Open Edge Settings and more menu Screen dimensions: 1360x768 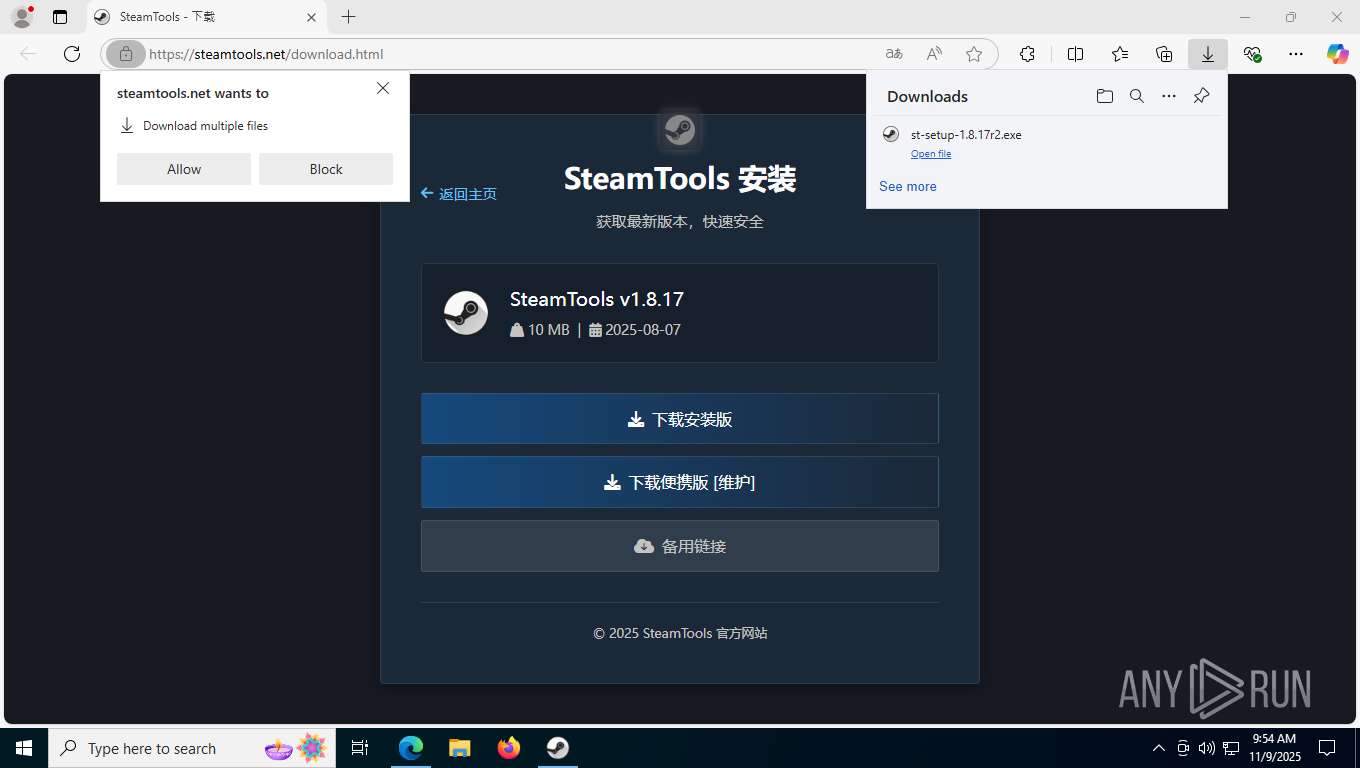[1296, 54]
